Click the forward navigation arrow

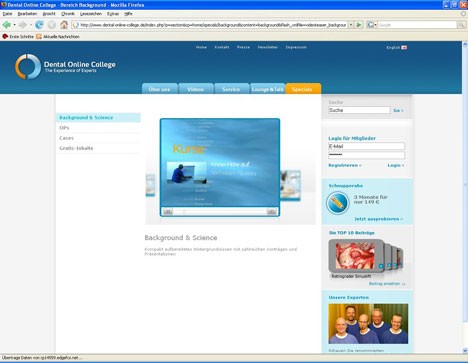coord(22,25)
